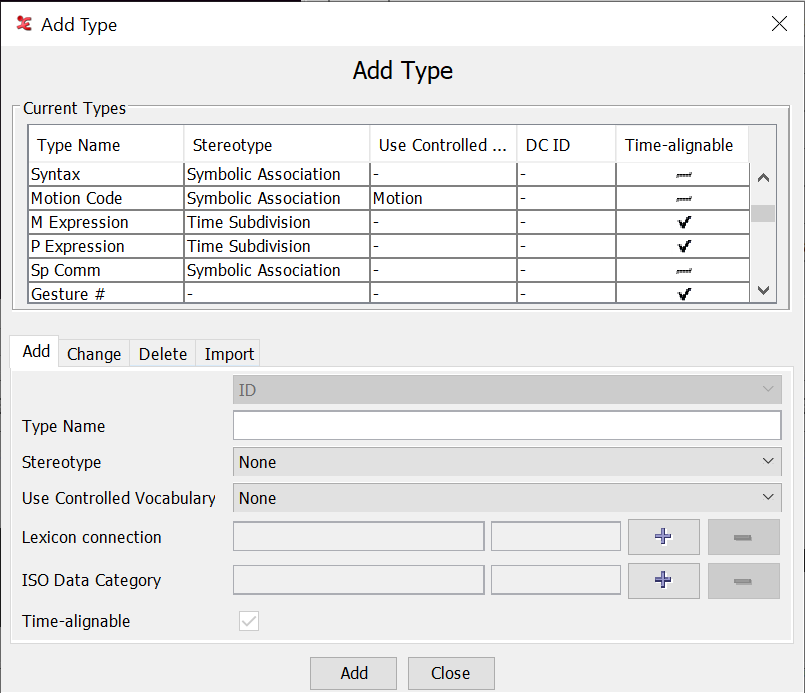Open the Delete tab

tap(162, 354)
